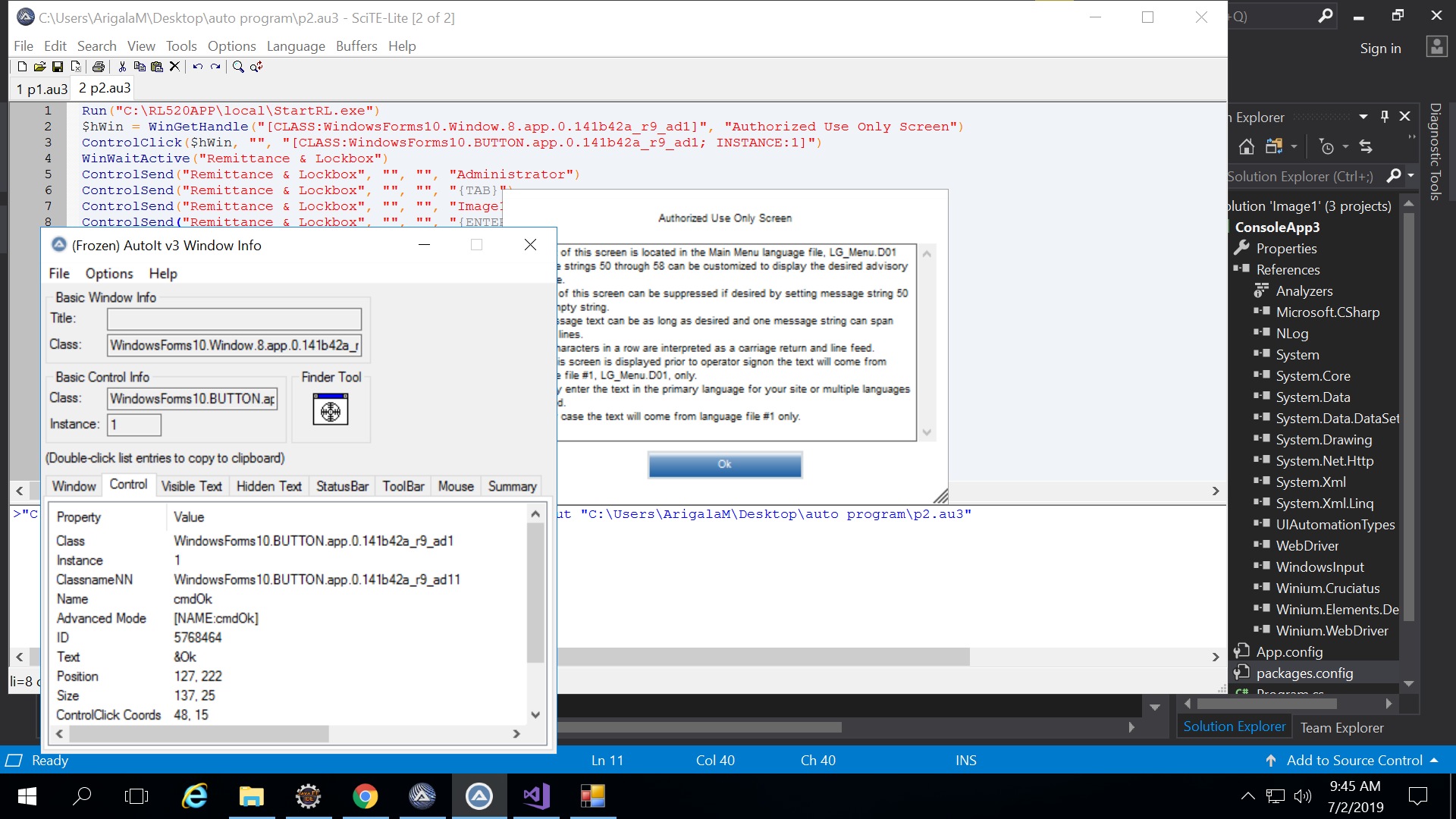
Task: Expand the Pending Changes Filter dropdown arrow
Action: [1345, 146]
